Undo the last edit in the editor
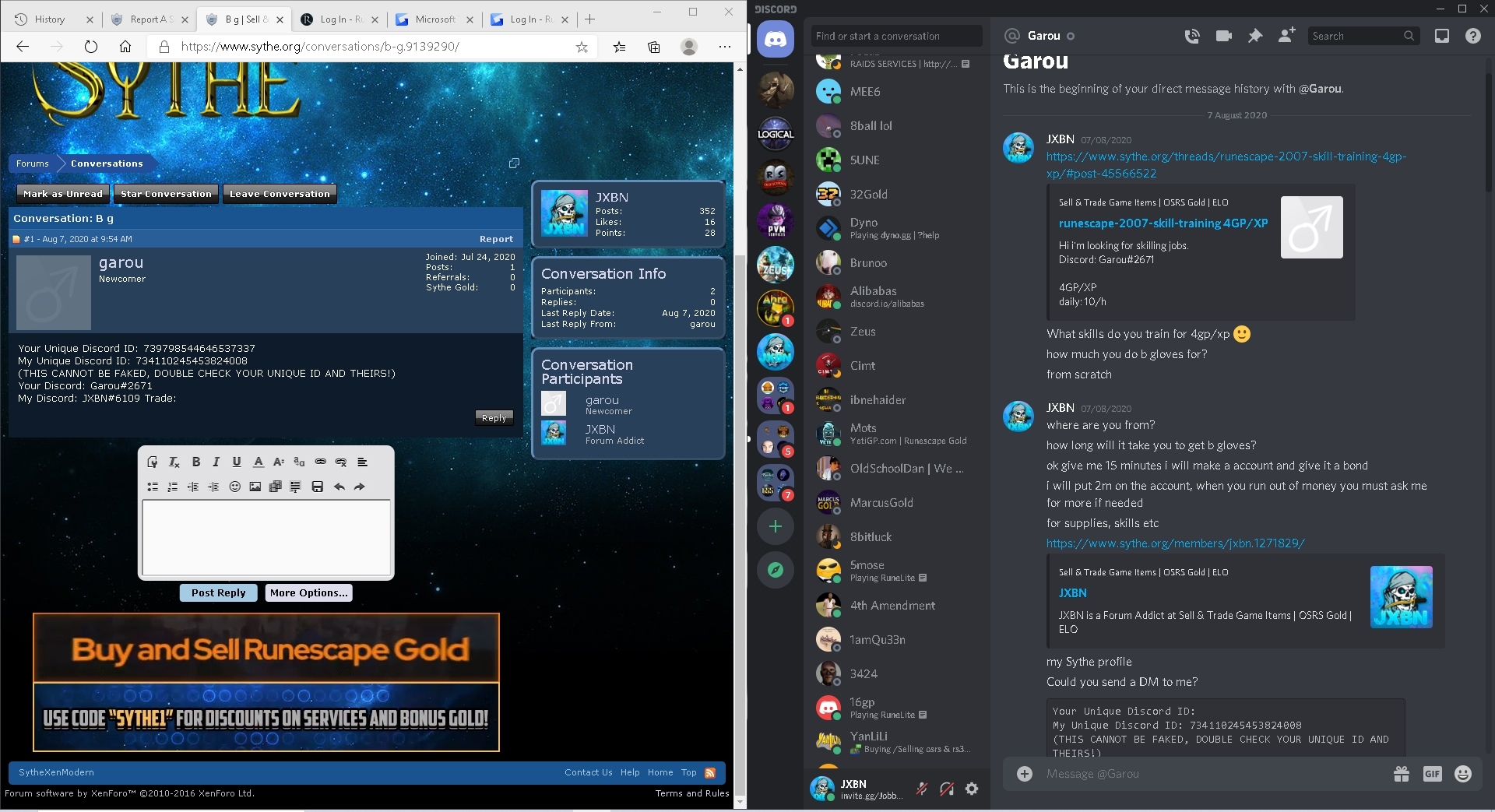 339,487
